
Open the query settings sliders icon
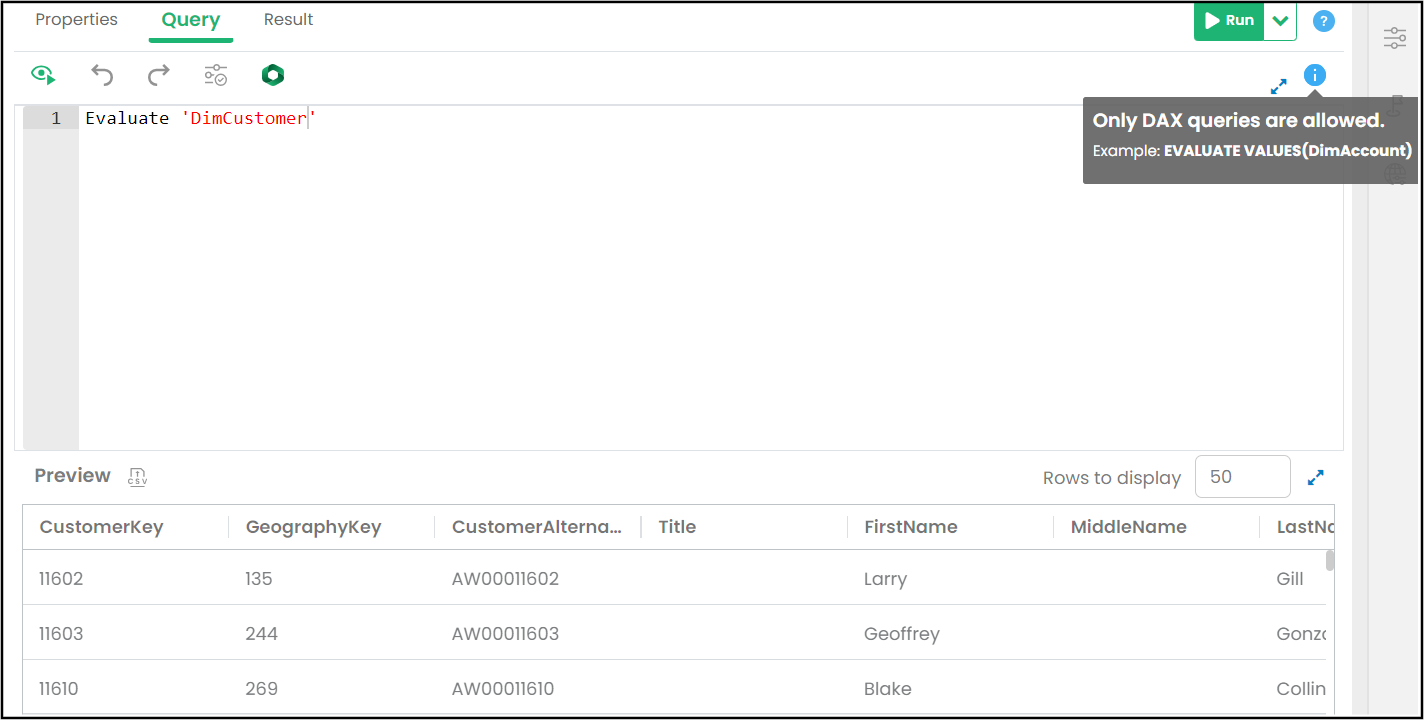tap(216, 75)
